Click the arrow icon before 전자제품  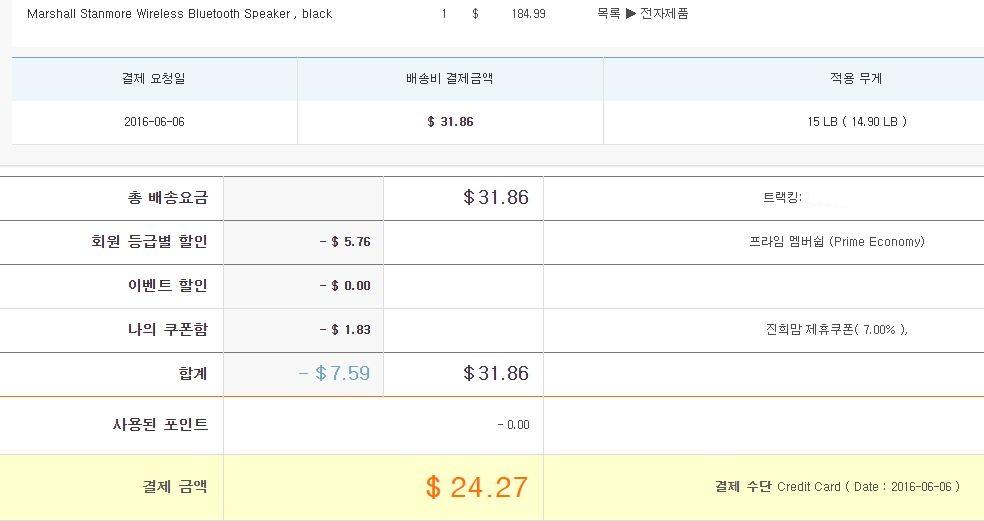(631, 14)
